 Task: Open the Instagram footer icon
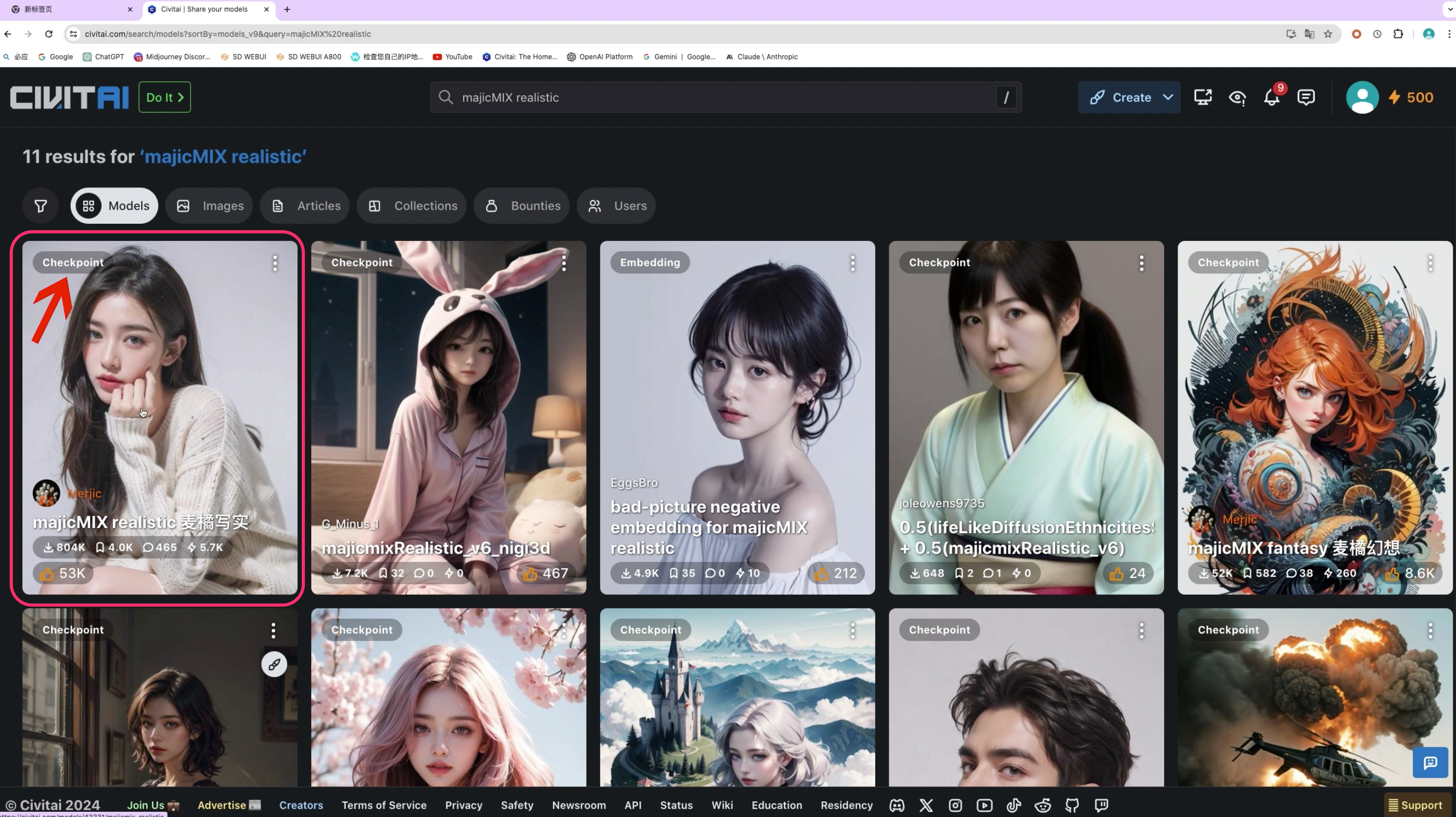pos(955,805)
